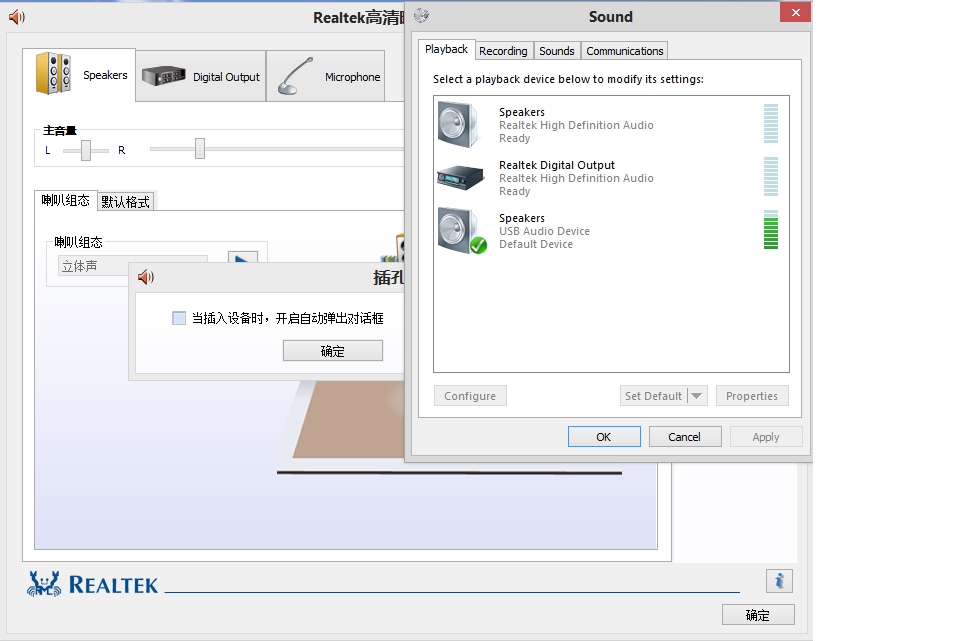Switch to the 默认格式 sub-tab
This screenshot has height=641, width=960.
tap(126, 201)
